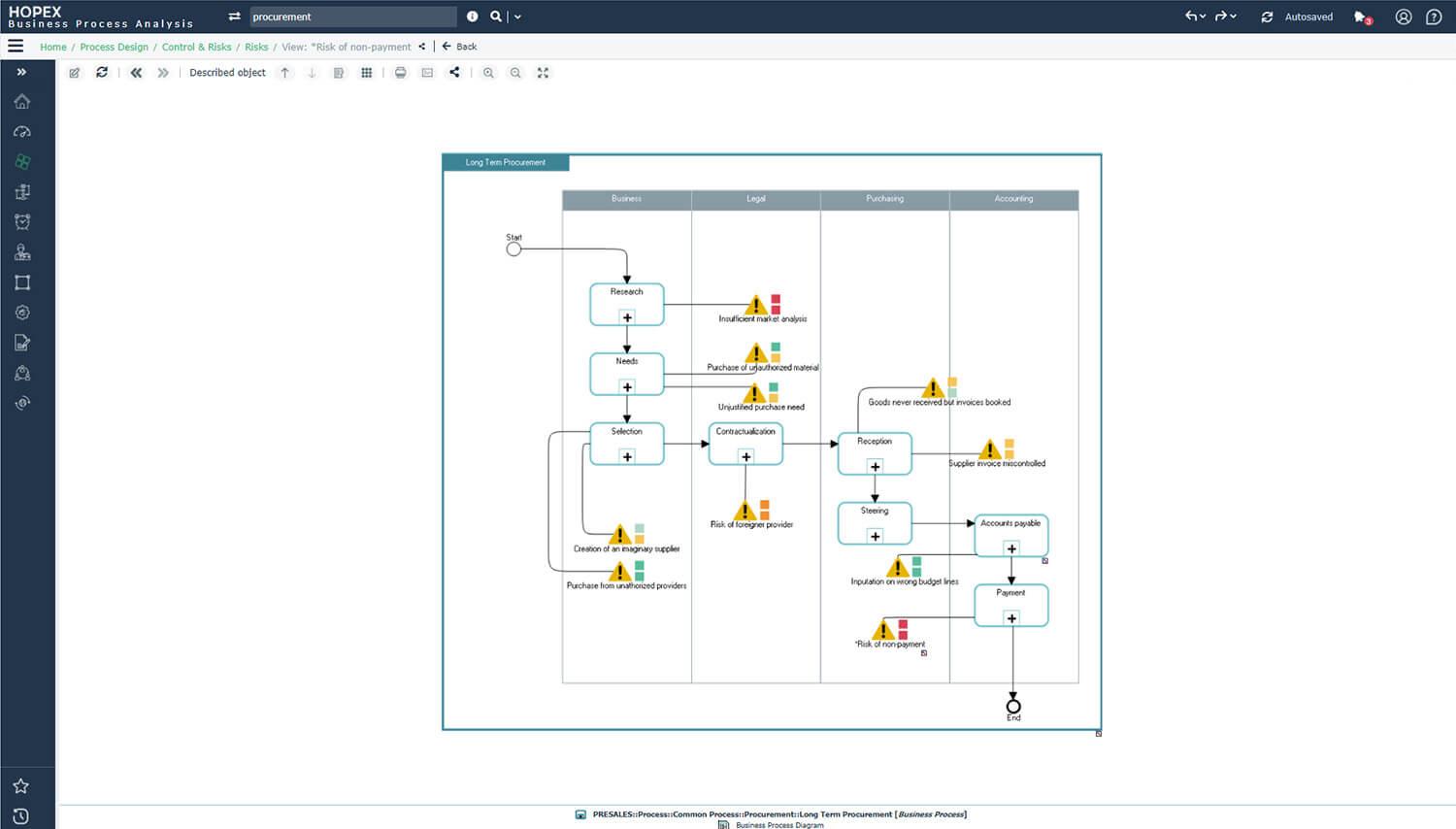Screen dimensions: 1456x829
Task: Go to next view with double-right arrows
Action: tap(163, 73)
